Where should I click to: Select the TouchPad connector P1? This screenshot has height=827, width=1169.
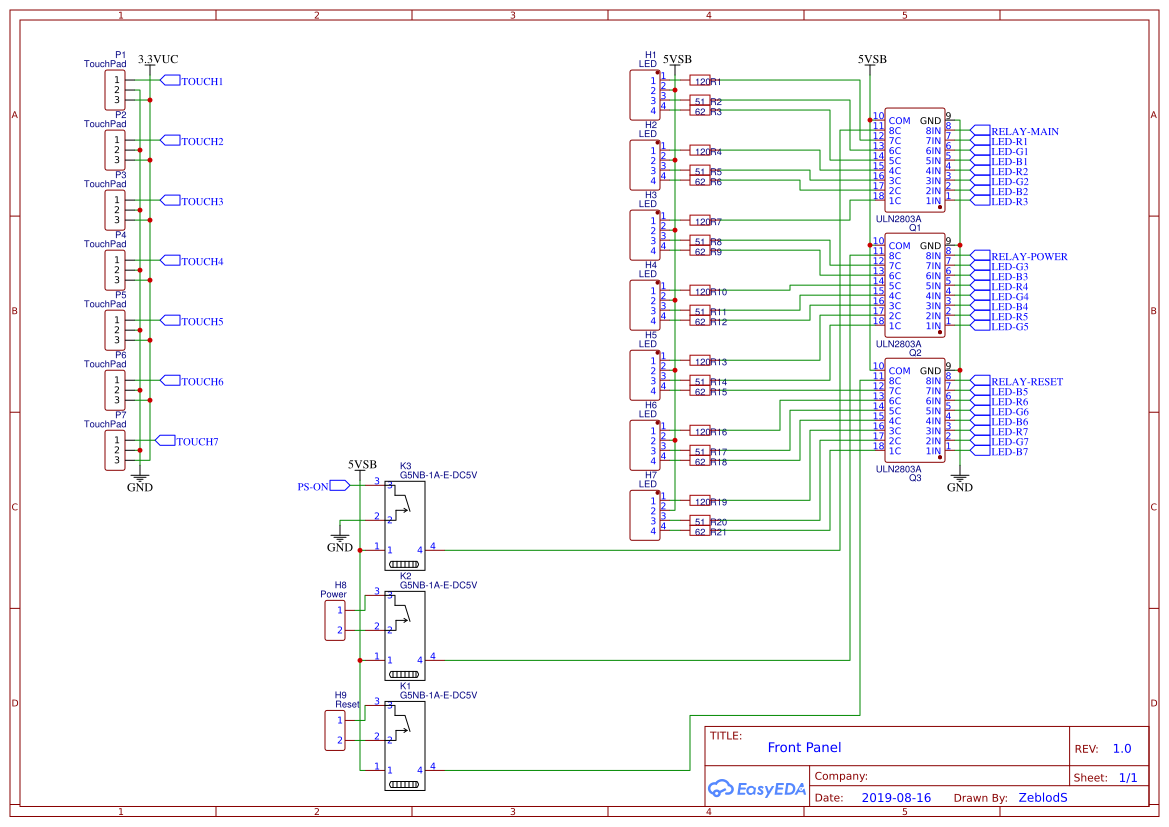113,89
